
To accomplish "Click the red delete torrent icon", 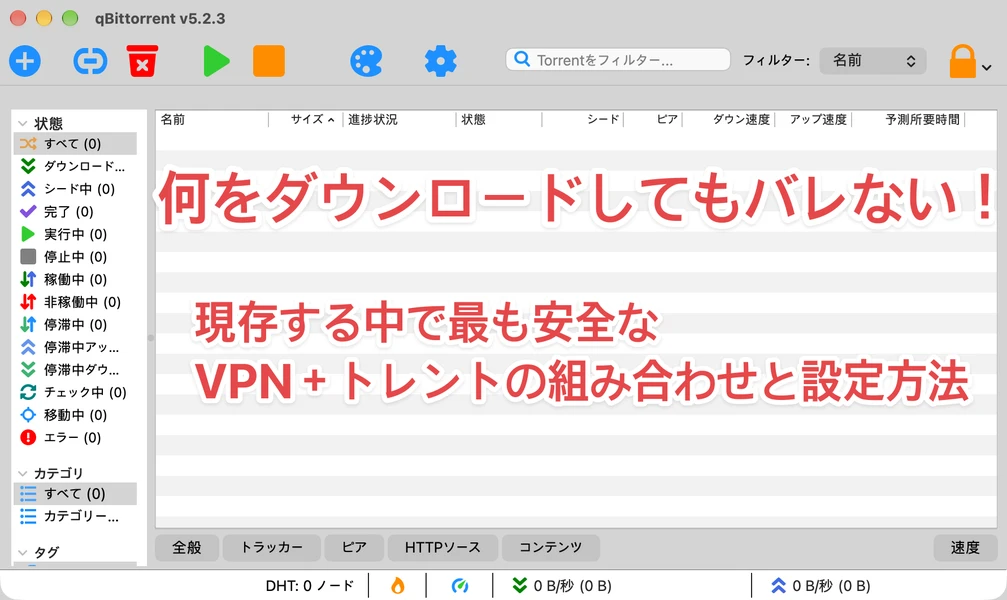I will tap(142, 61).
